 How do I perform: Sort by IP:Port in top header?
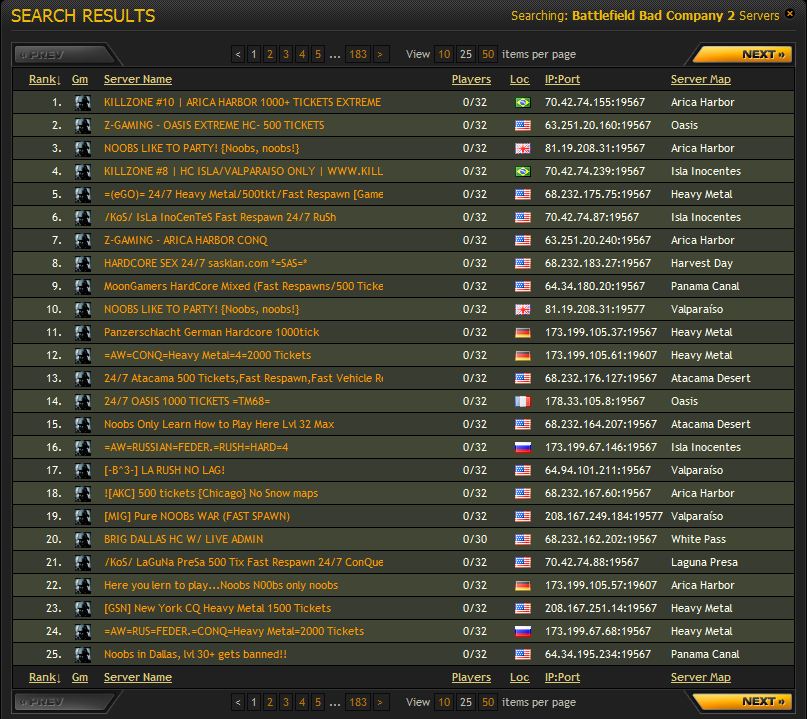562,79
